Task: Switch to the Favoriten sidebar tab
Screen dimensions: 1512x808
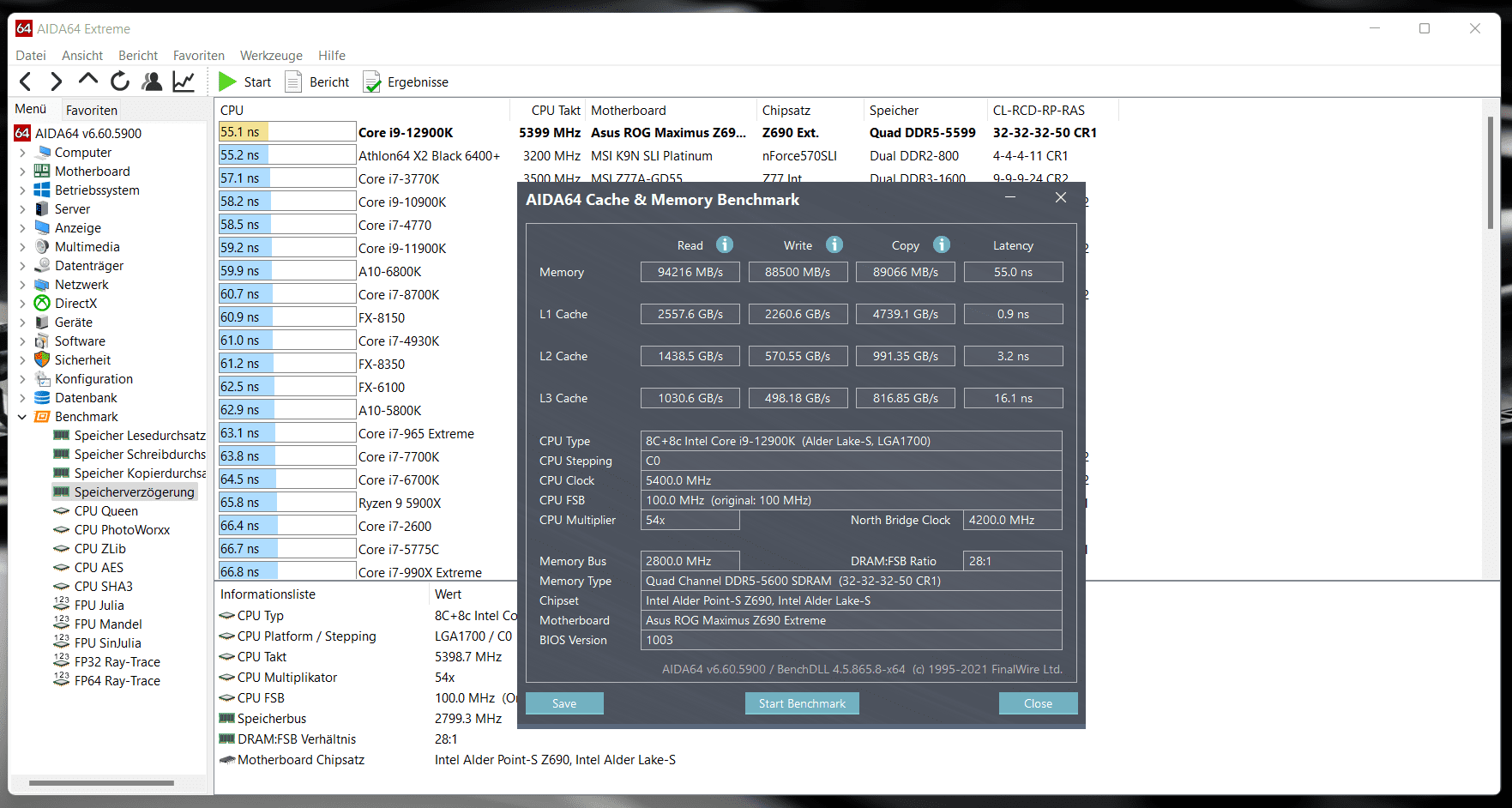Action: click(x=92, y=110)
